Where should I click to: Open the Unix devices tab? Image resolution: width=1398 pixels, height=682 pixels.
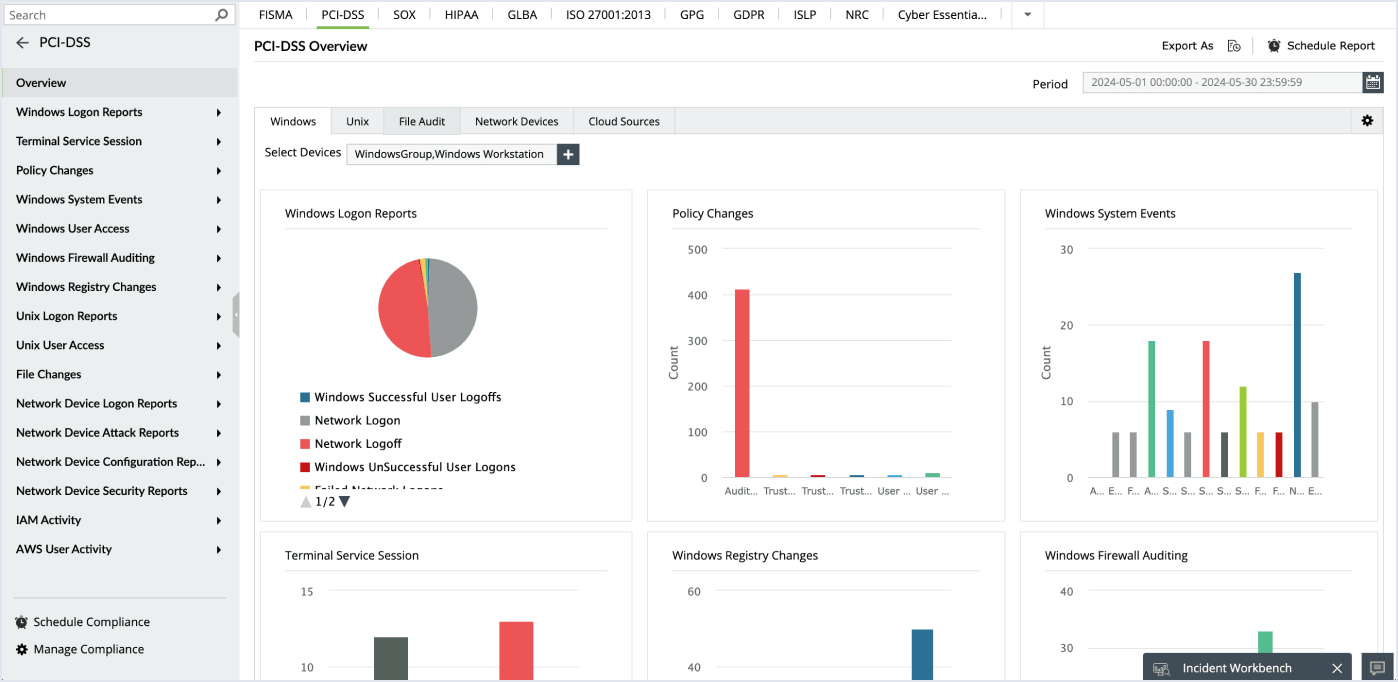[x=357, y=120]
